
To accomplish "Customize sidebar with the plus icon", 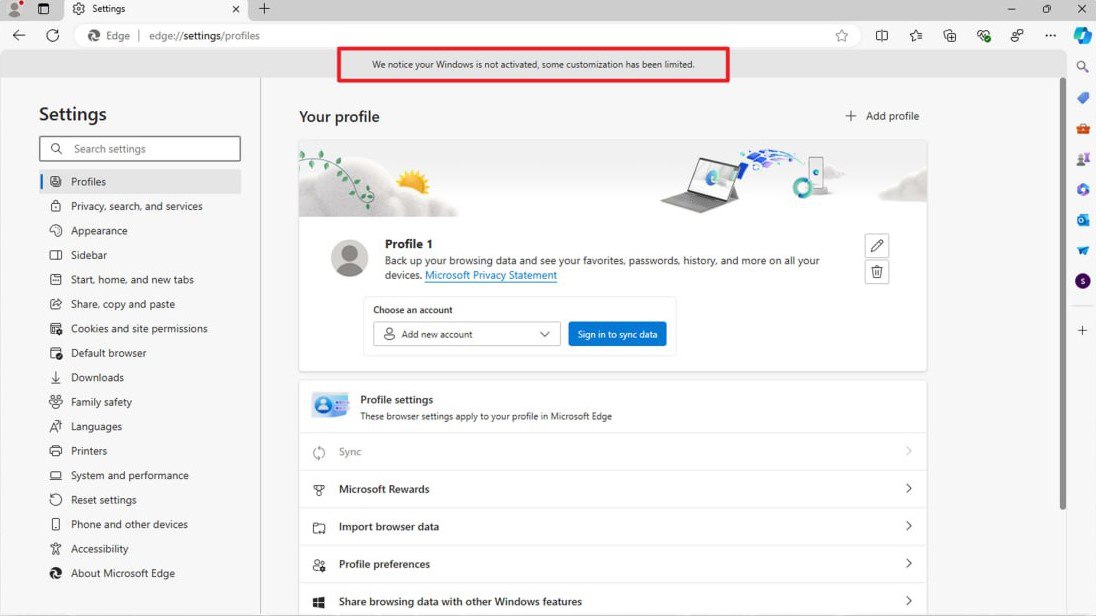I will tap(1083, 330).
